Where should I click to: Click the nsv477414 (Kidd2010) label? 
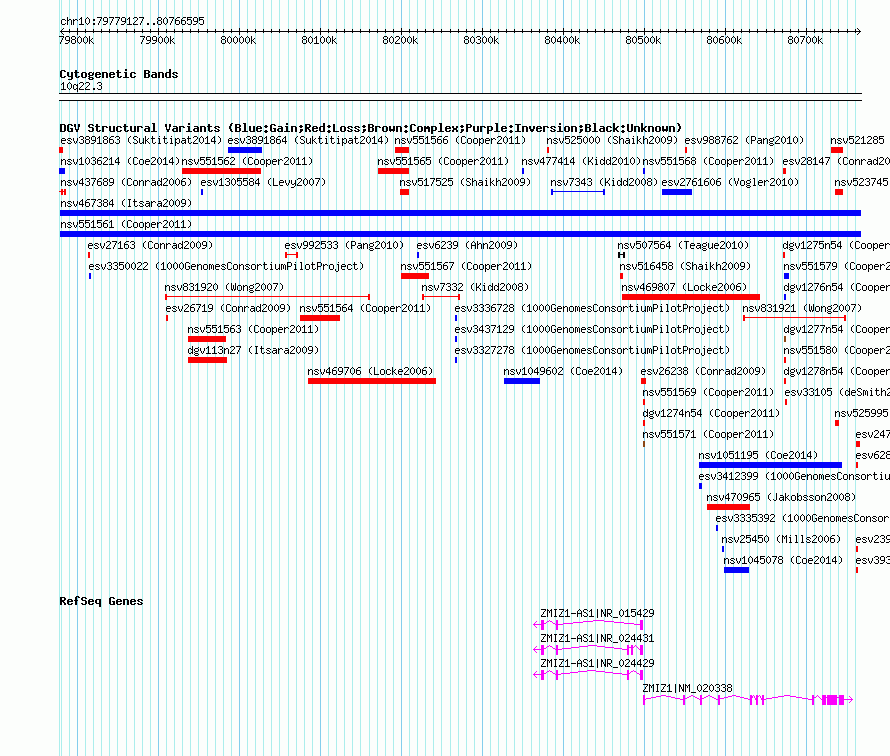[581, 161]
